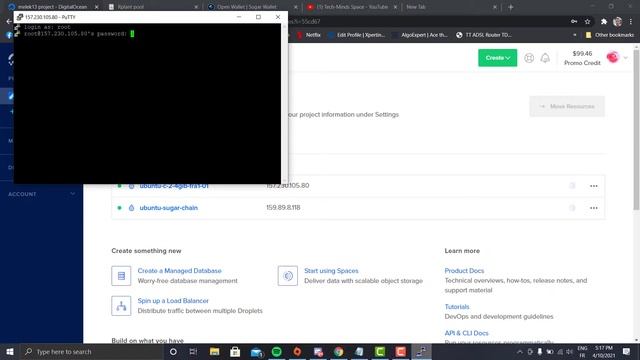
Task: Click the green Create button
Action: click(x=497, y=58)
